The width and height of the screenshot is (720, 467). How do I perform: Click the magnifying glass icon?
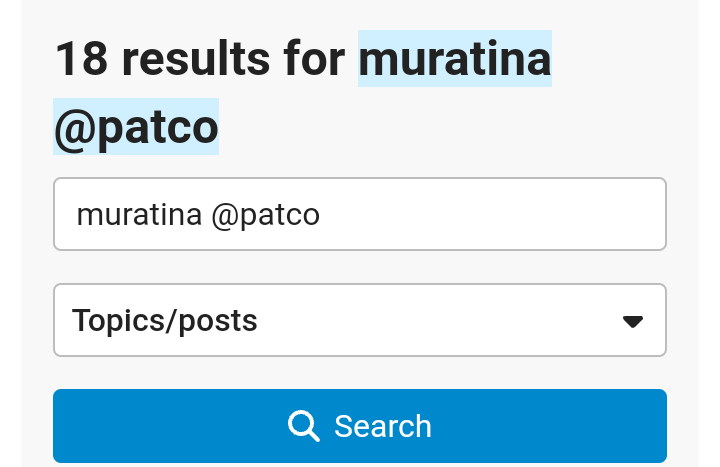click(303, 426)
